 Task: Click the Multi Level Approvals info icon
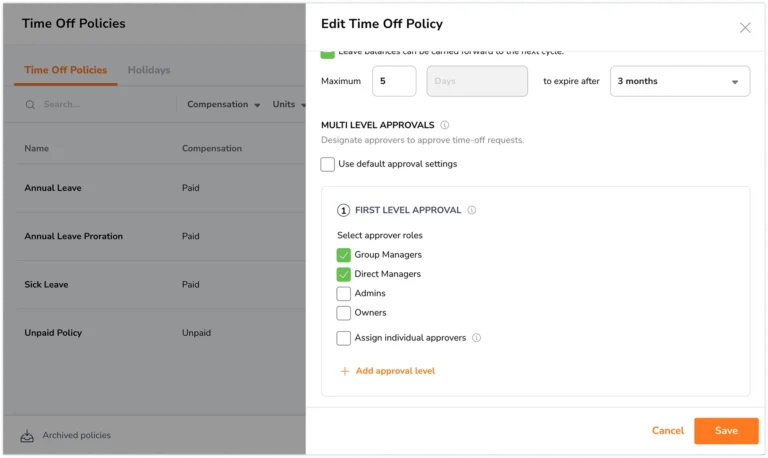(x=444, y=125)
